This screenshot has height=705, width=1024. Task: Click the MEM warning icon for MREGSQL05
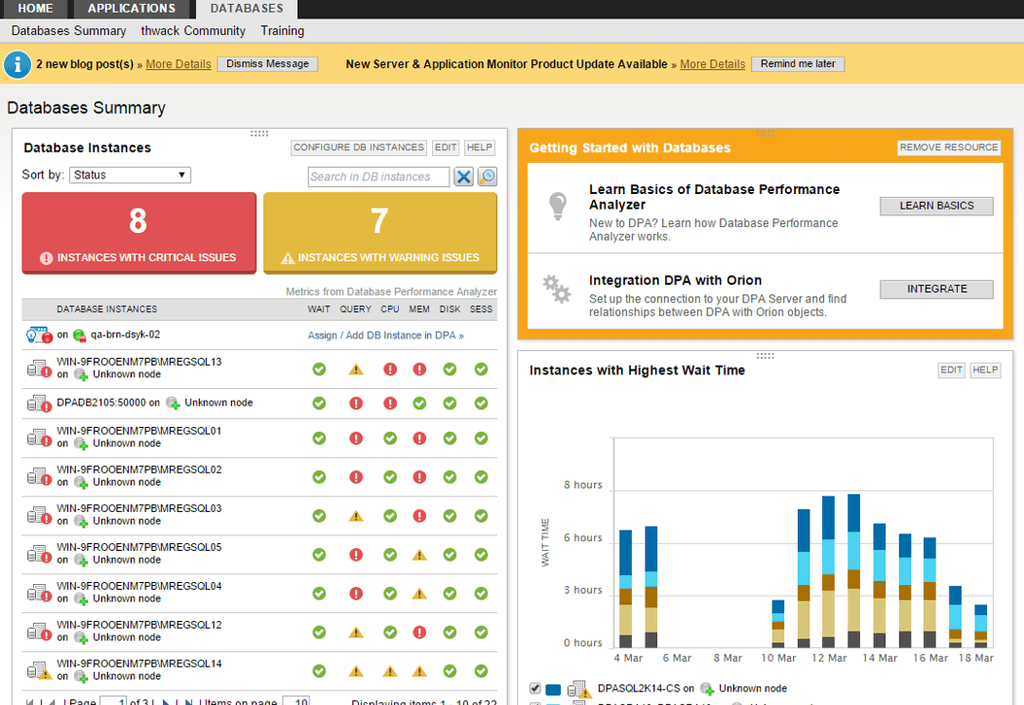pos(419,555)
